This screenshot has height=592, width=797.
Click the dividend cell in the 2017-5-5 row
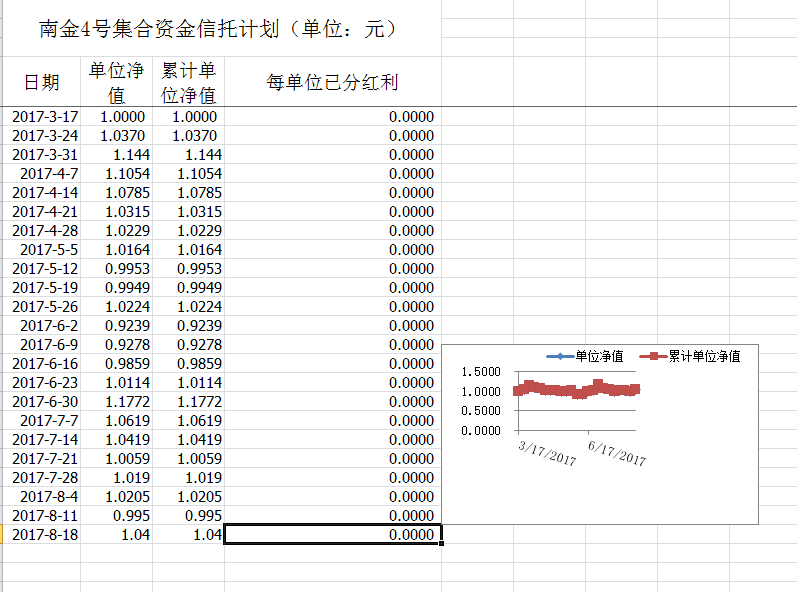point(332,250)
